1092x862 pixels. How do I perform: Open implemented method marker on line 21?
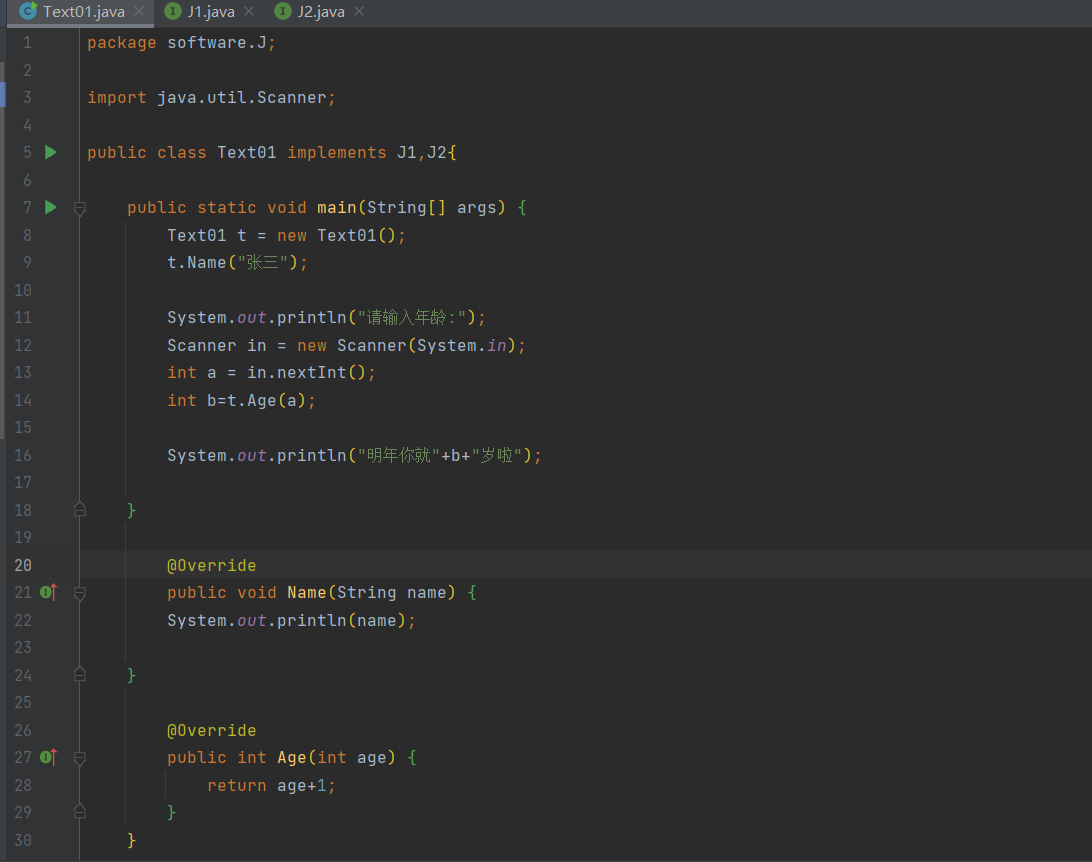(48, 593)
